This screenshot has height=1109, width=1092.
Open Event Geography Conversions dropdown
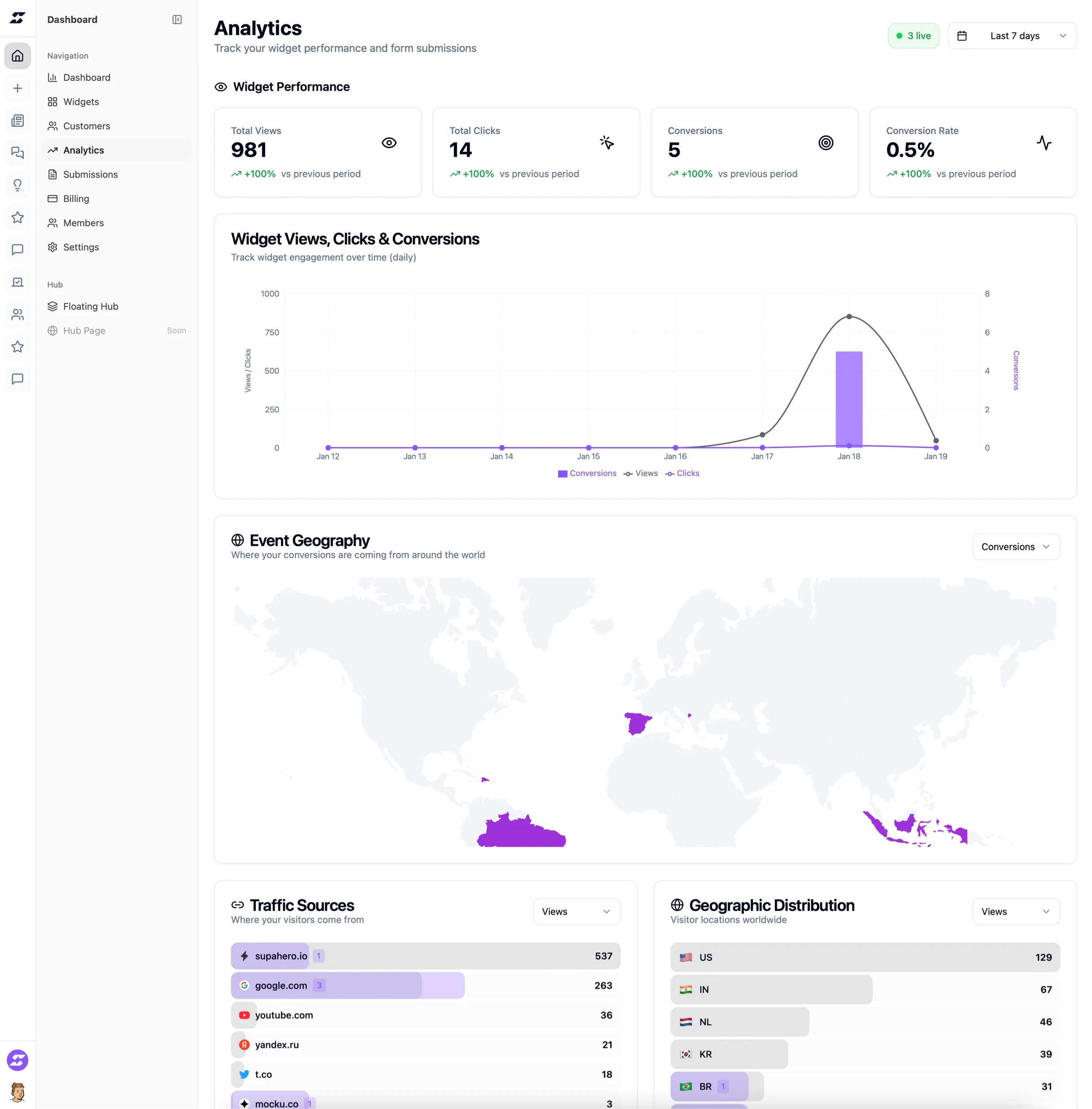tap(1015, 547)
